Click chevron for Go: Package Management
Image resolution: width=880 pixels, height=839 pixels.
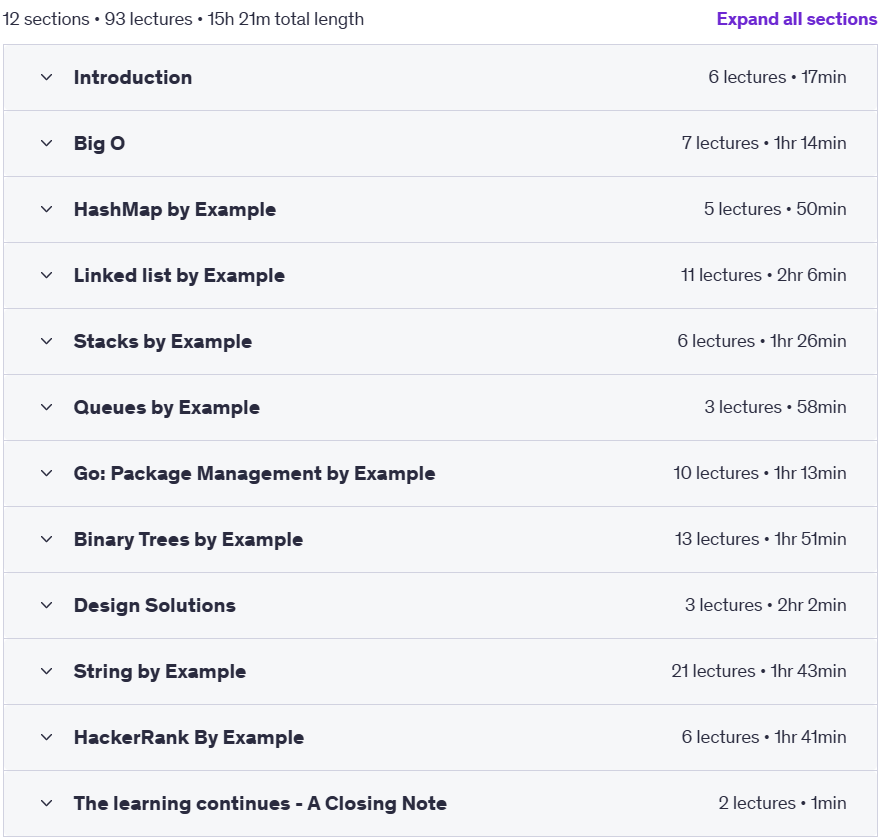47,473
